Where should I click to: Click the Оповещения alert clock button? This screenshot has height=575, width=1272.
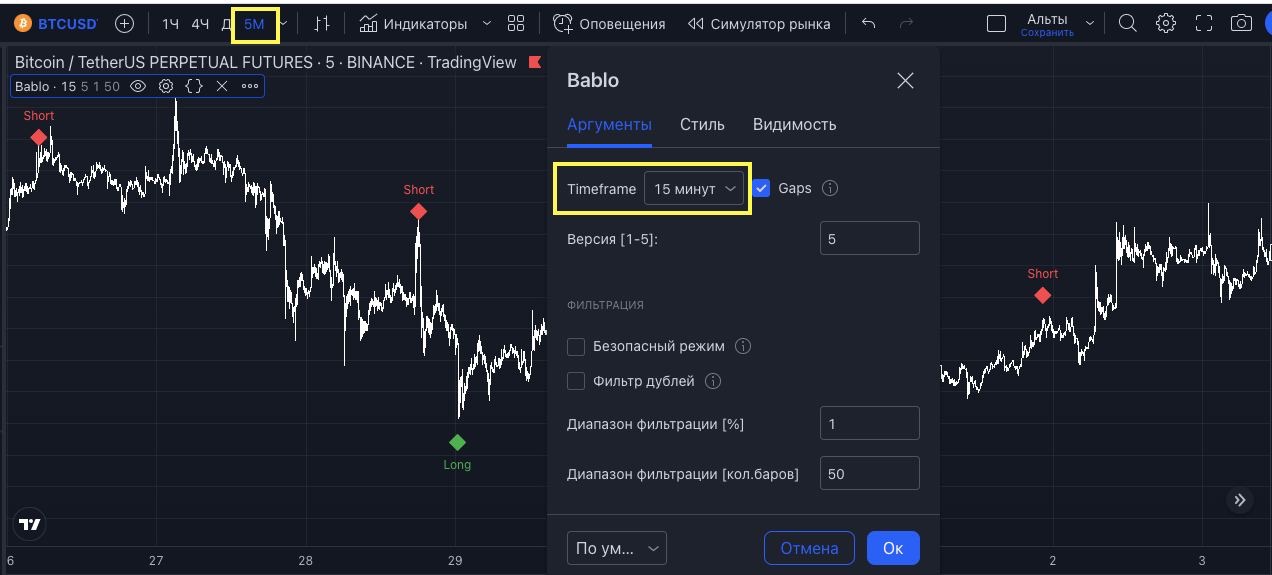(x=609, y=24)
